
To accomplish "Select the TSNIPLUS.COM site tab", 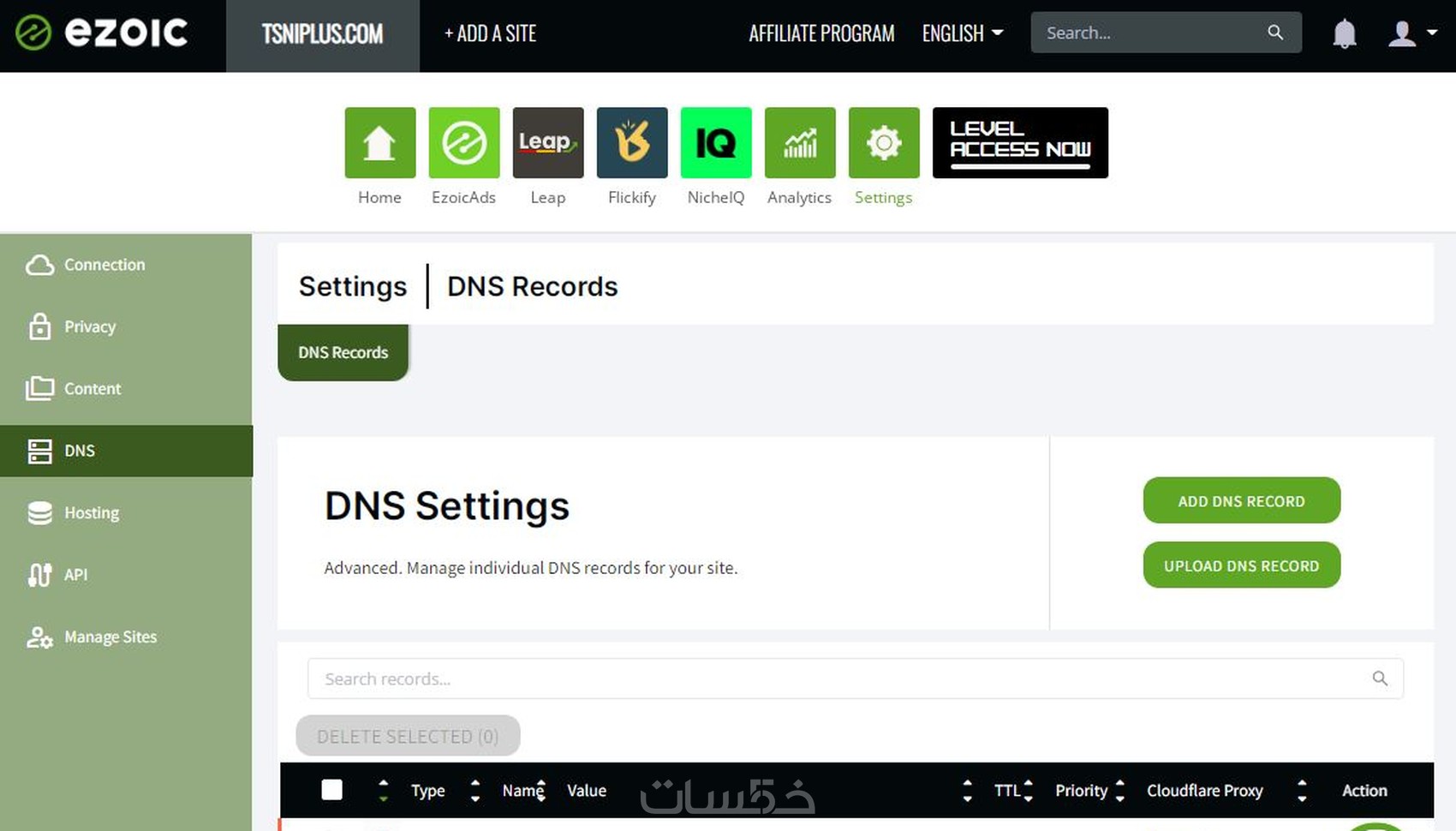I will tap(323, 35).
